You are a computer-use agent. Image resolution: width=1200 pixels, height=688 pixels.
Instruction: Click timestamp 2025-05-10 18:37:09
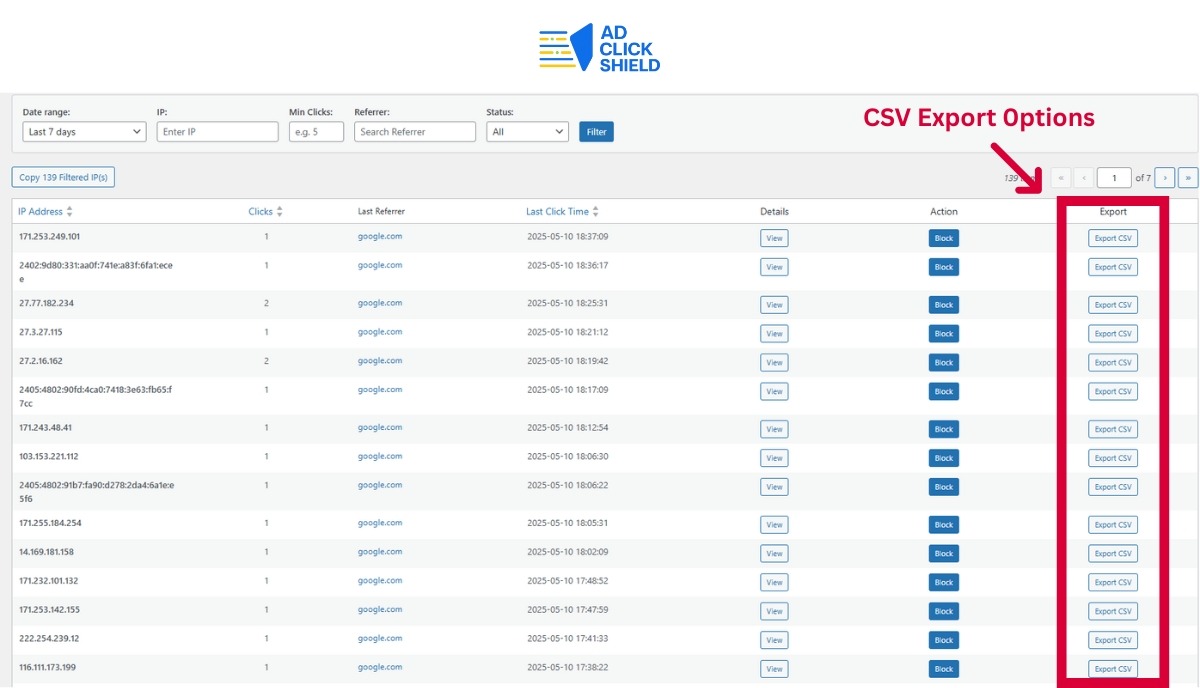pyautogui.click(x=568, y=236)
